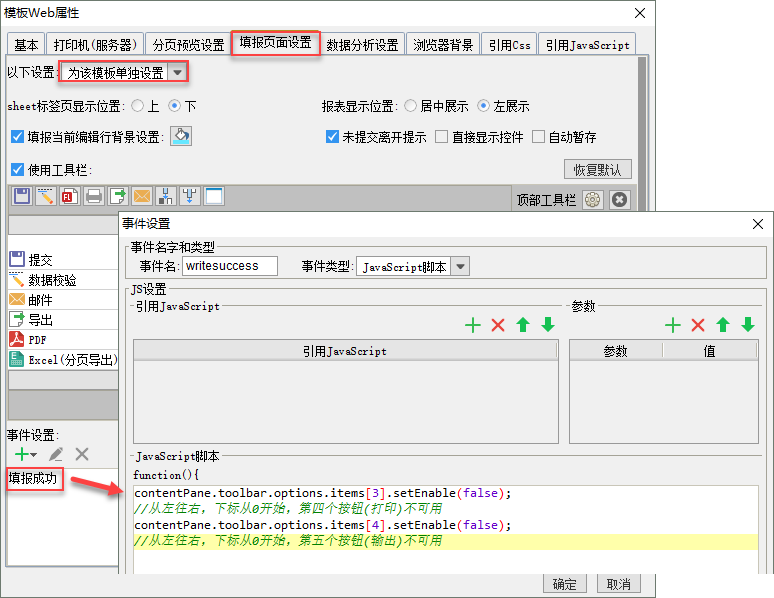This screenshot has width=774, height=598.
Task: Switch to 基本 tab
Action: 26,45
